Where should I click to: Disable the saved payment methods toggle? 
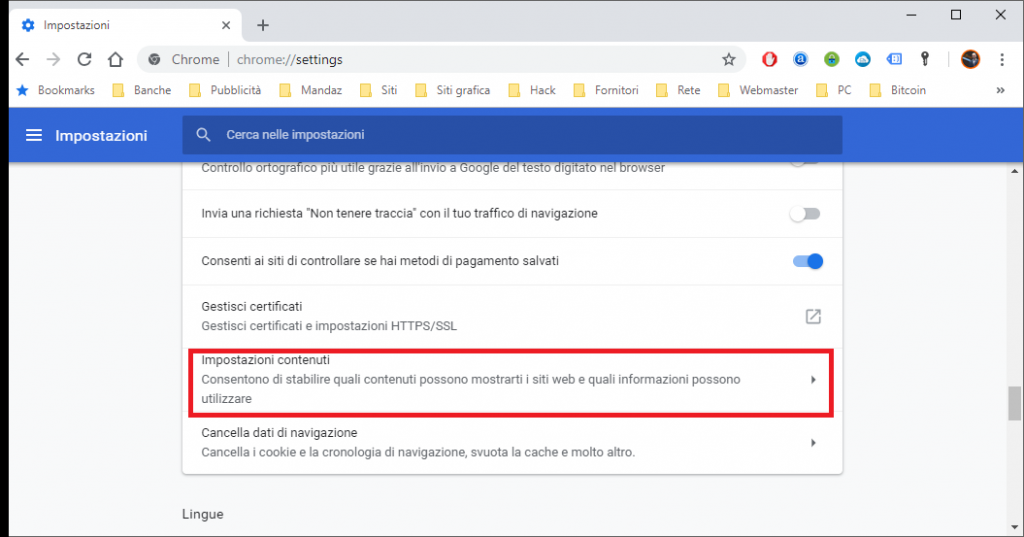pos(807,261)
